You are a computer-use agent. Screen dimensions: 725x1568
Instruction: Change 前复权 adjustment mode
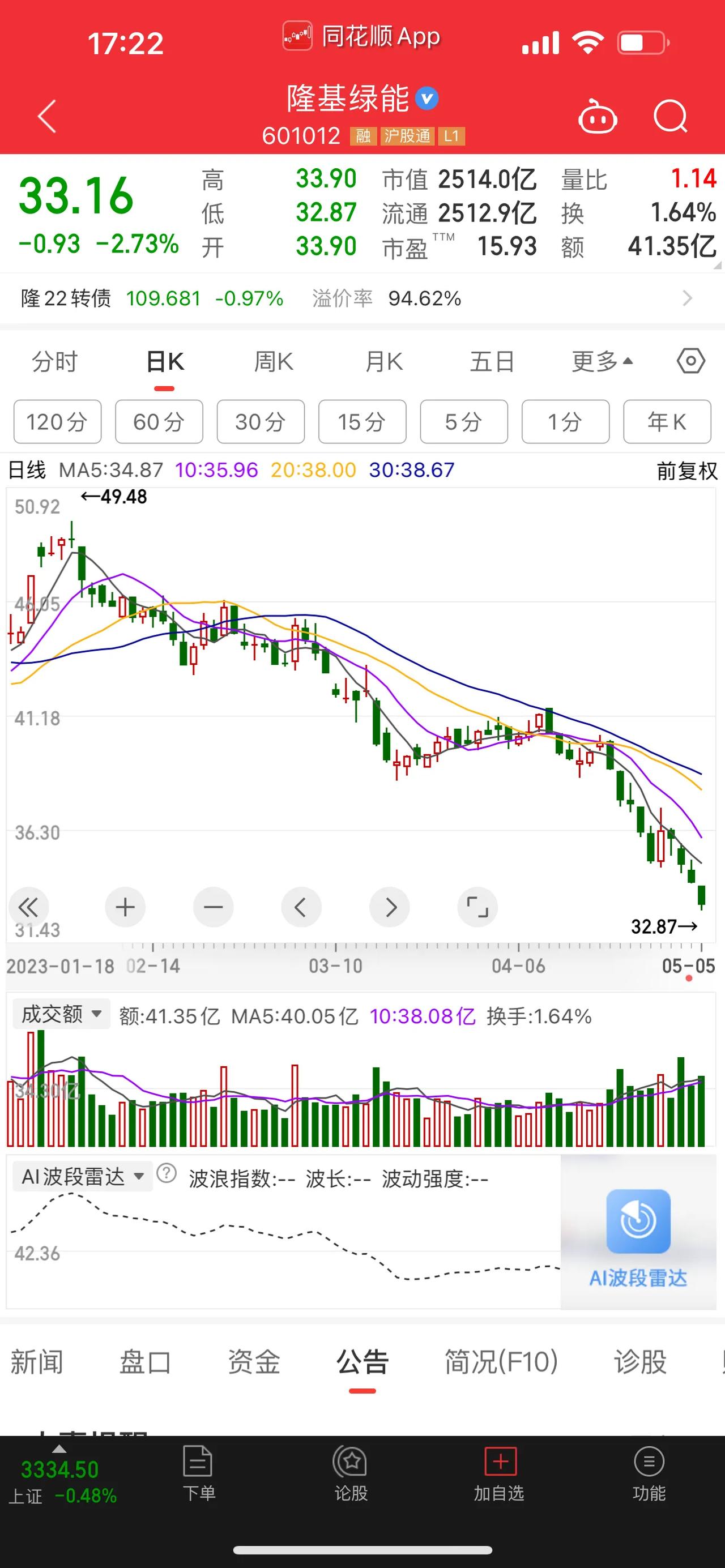pyautogui.click(x=686, y=471)
